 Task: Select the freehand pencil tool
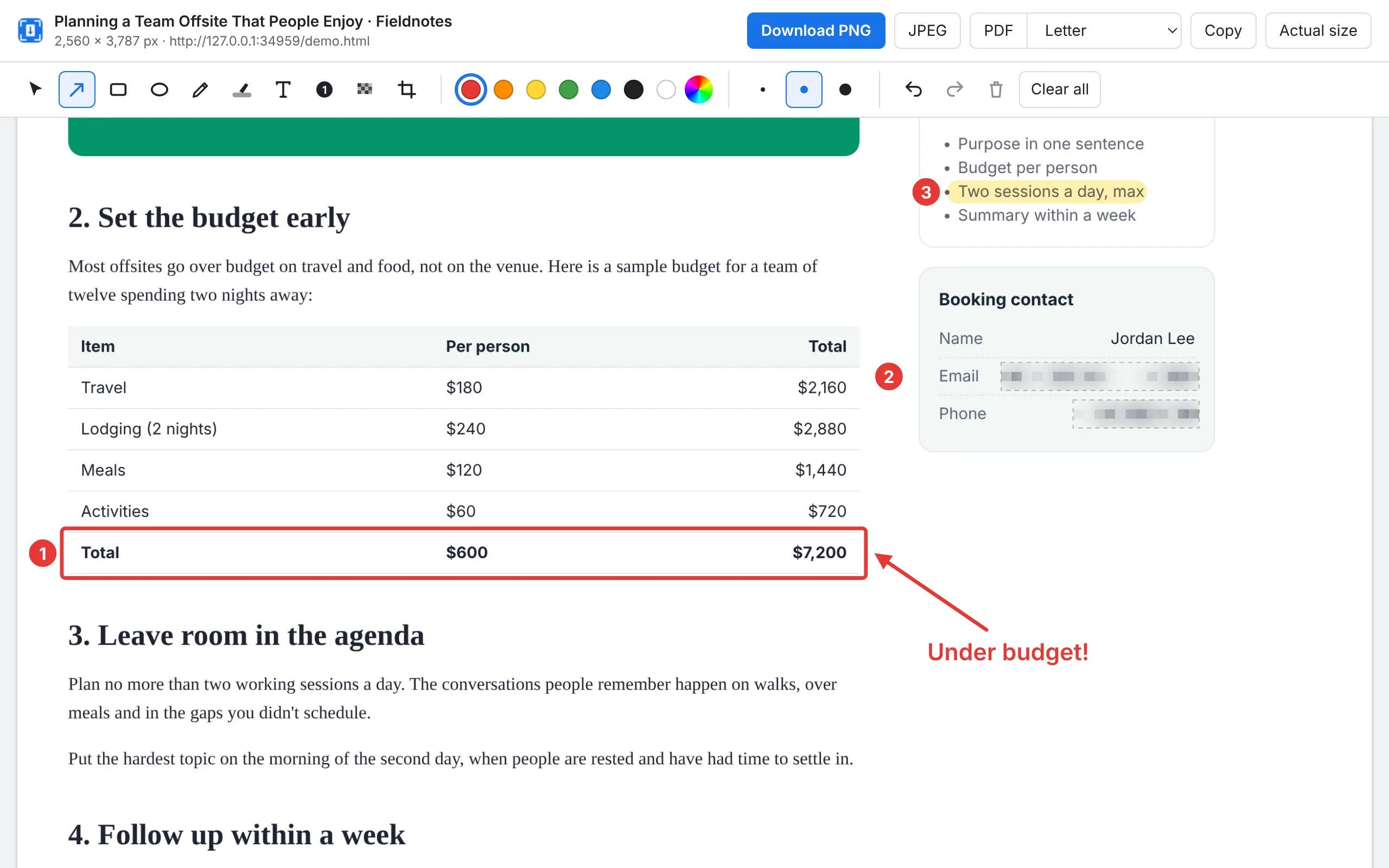200,89
